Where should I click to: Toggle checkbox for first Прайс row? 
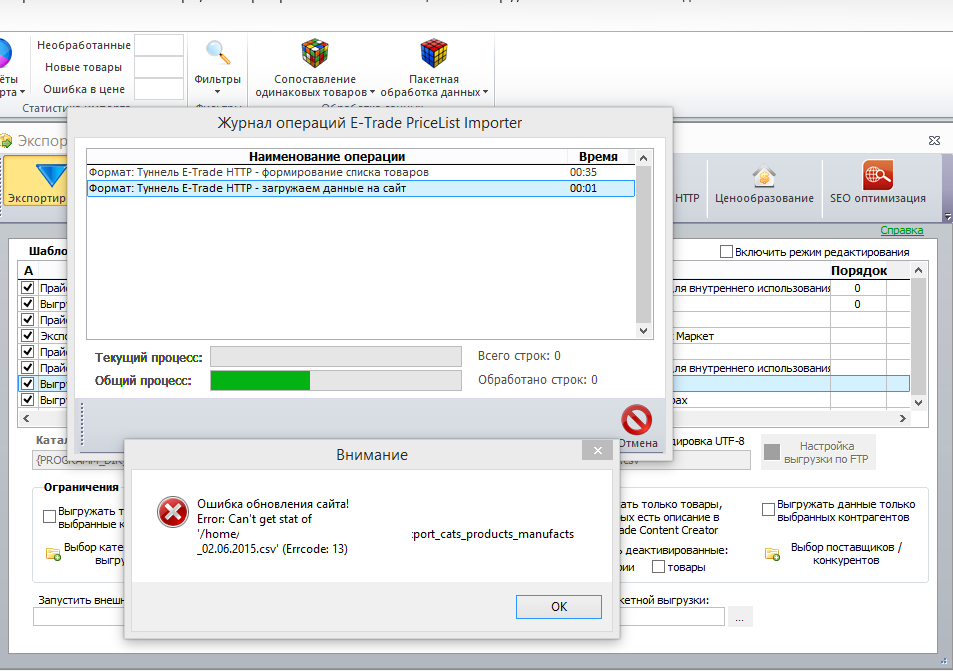point(27,287)
